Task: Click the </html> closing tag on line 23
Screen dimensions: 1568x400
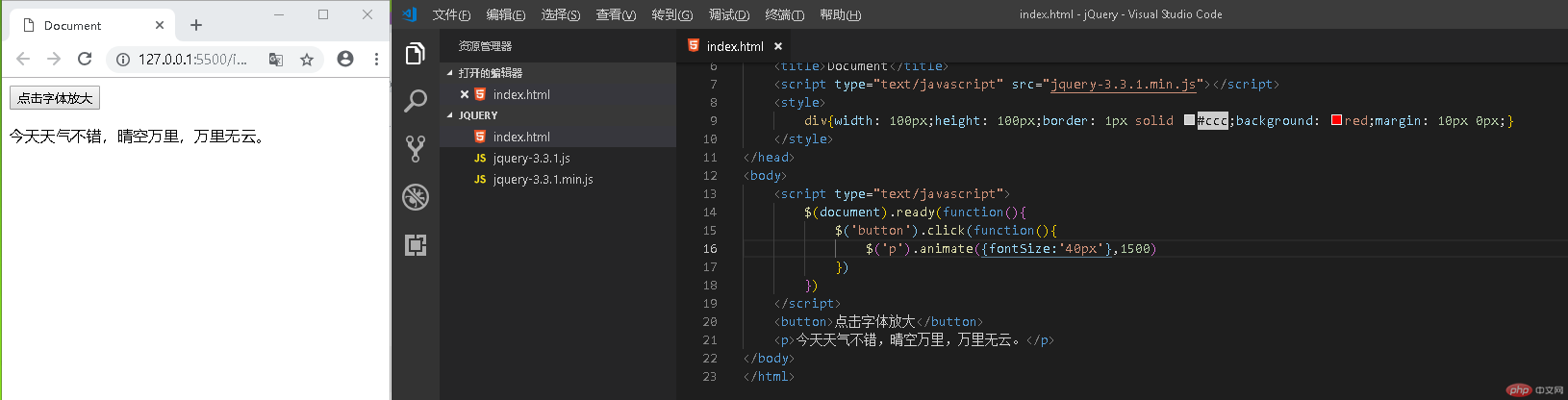Action: (x=770, y=377)
